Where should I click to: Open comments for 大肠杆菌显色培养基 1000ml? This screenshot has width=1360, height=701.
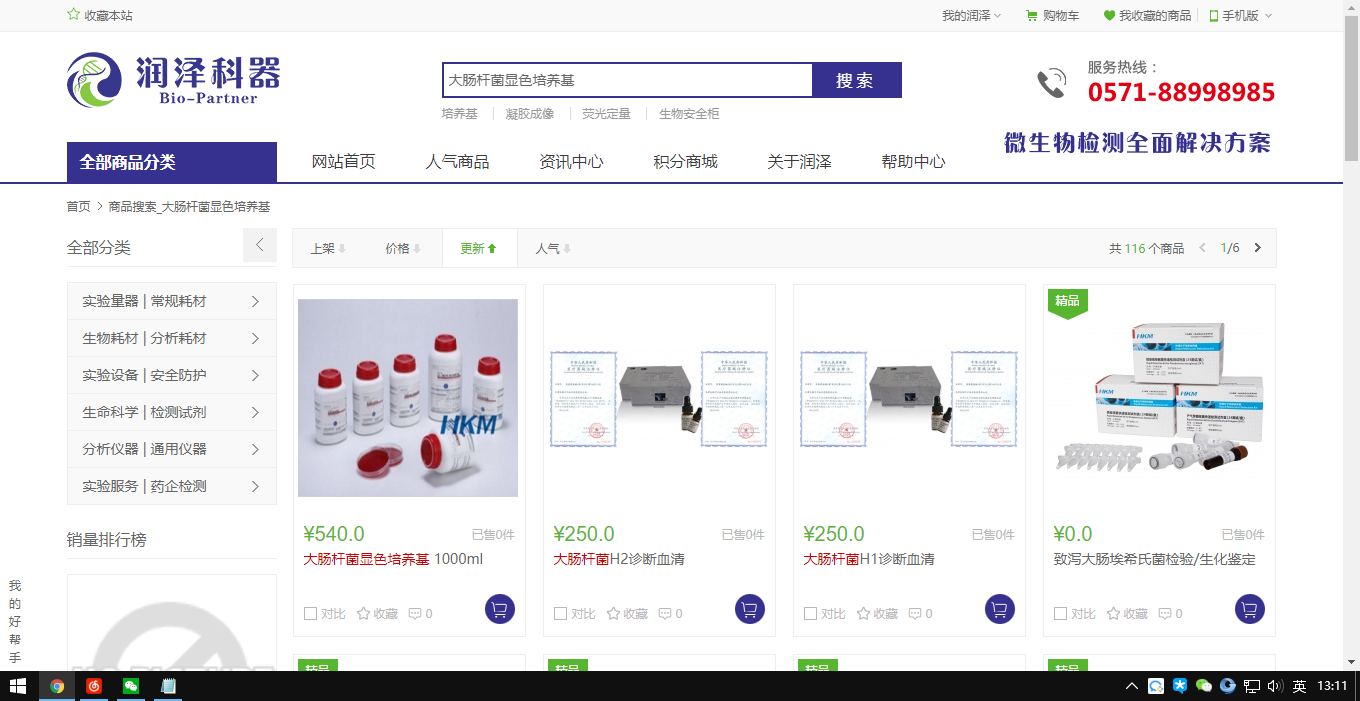[x=421, y=614]
